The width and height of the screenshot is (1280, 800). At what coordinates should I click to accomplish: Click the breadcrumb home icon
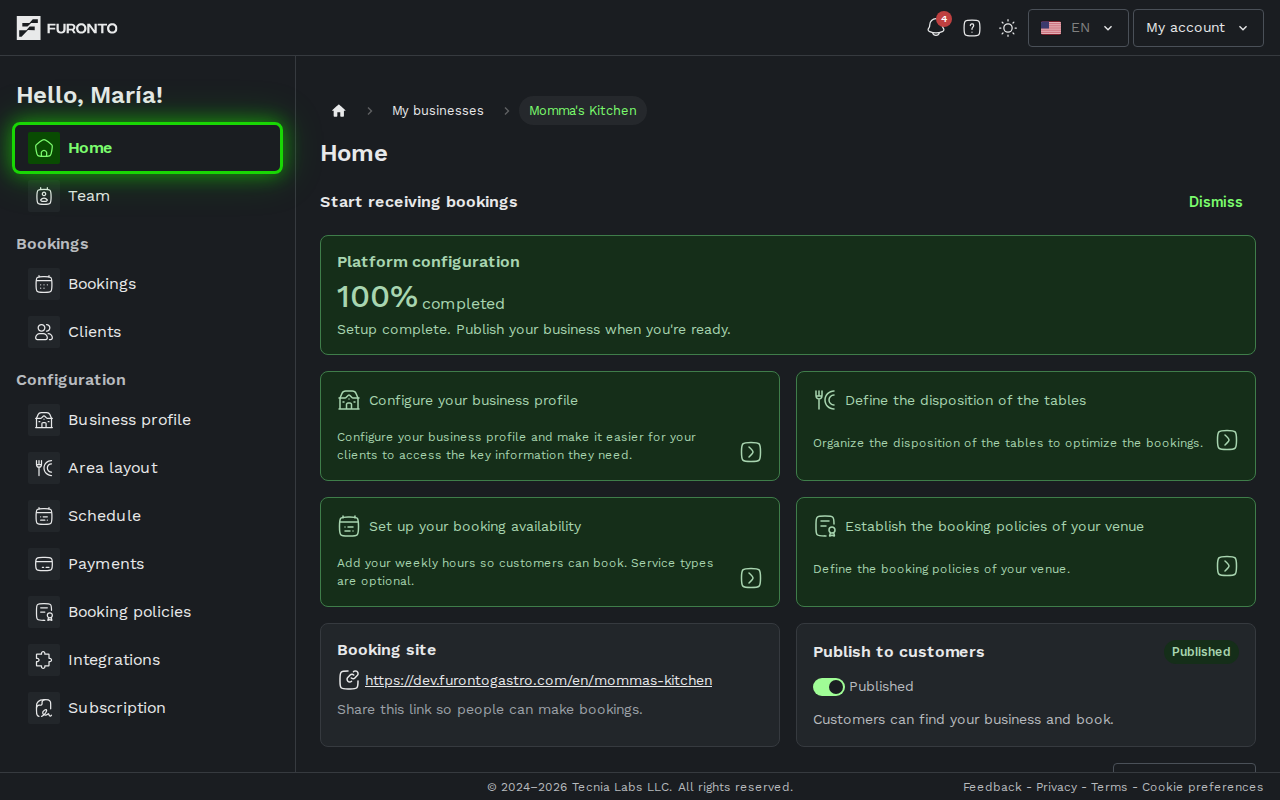coord(339,111)
